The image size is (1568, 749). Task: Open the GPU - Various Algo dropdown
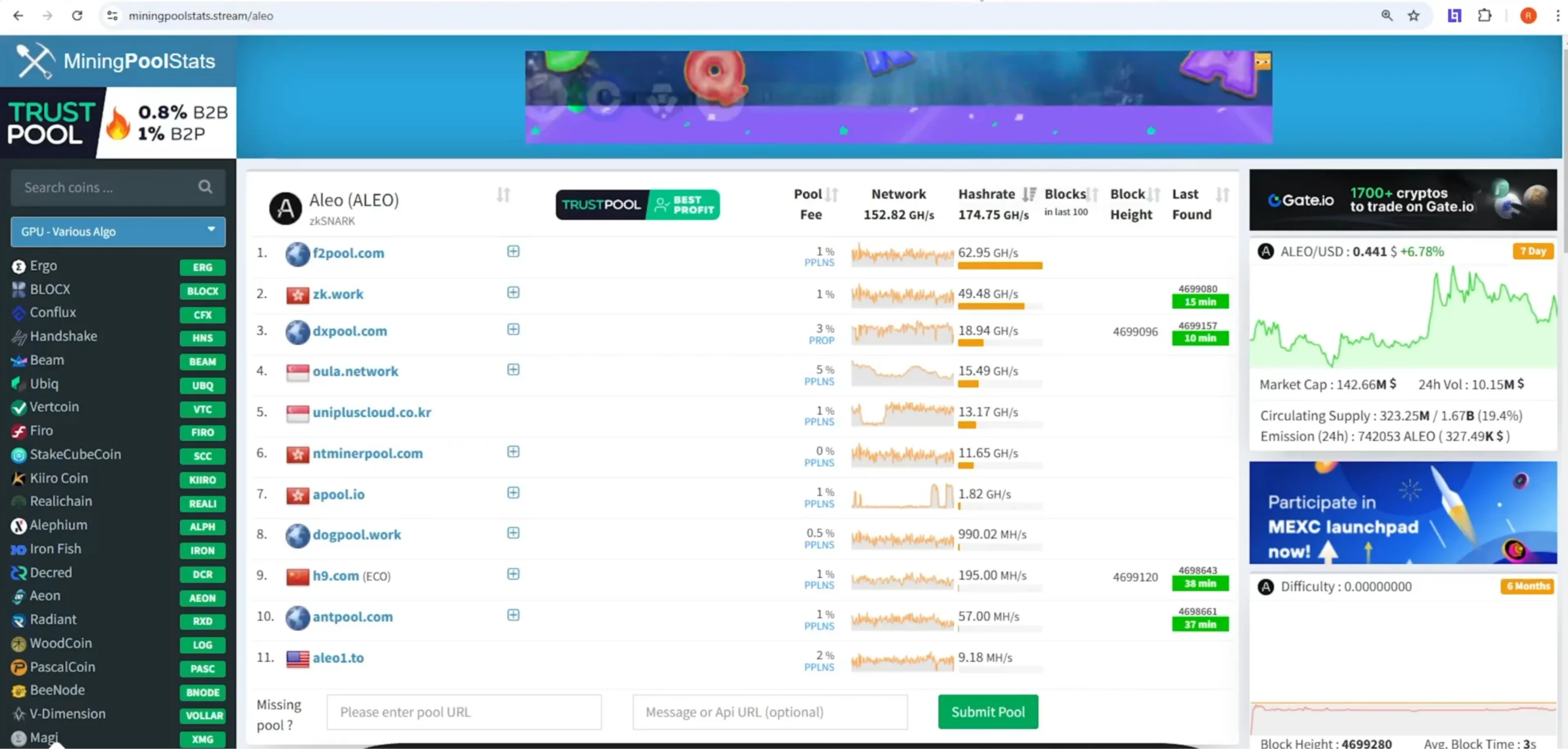[118, 231]
